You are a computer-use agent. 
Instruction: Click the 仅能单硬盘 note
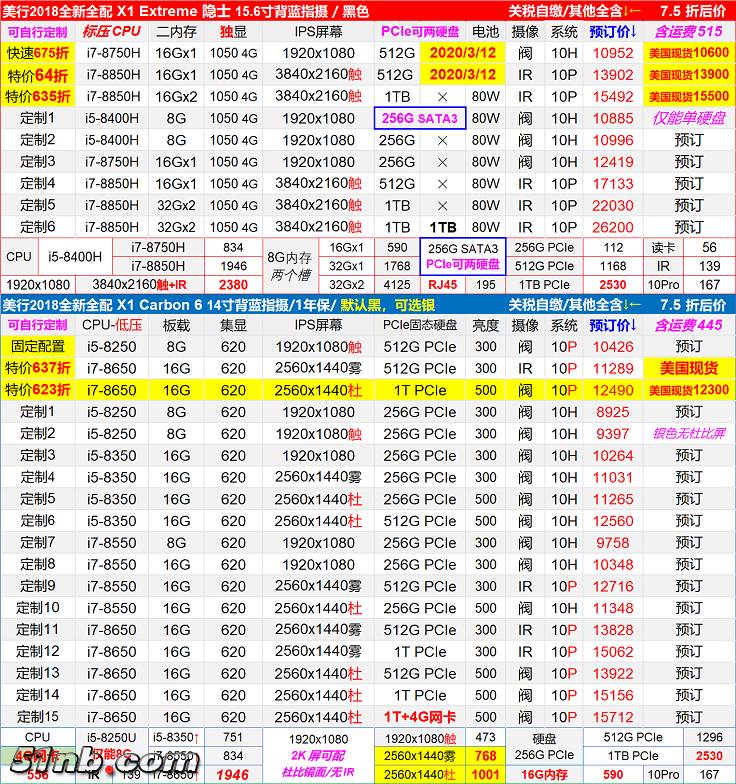pos(689,118)
